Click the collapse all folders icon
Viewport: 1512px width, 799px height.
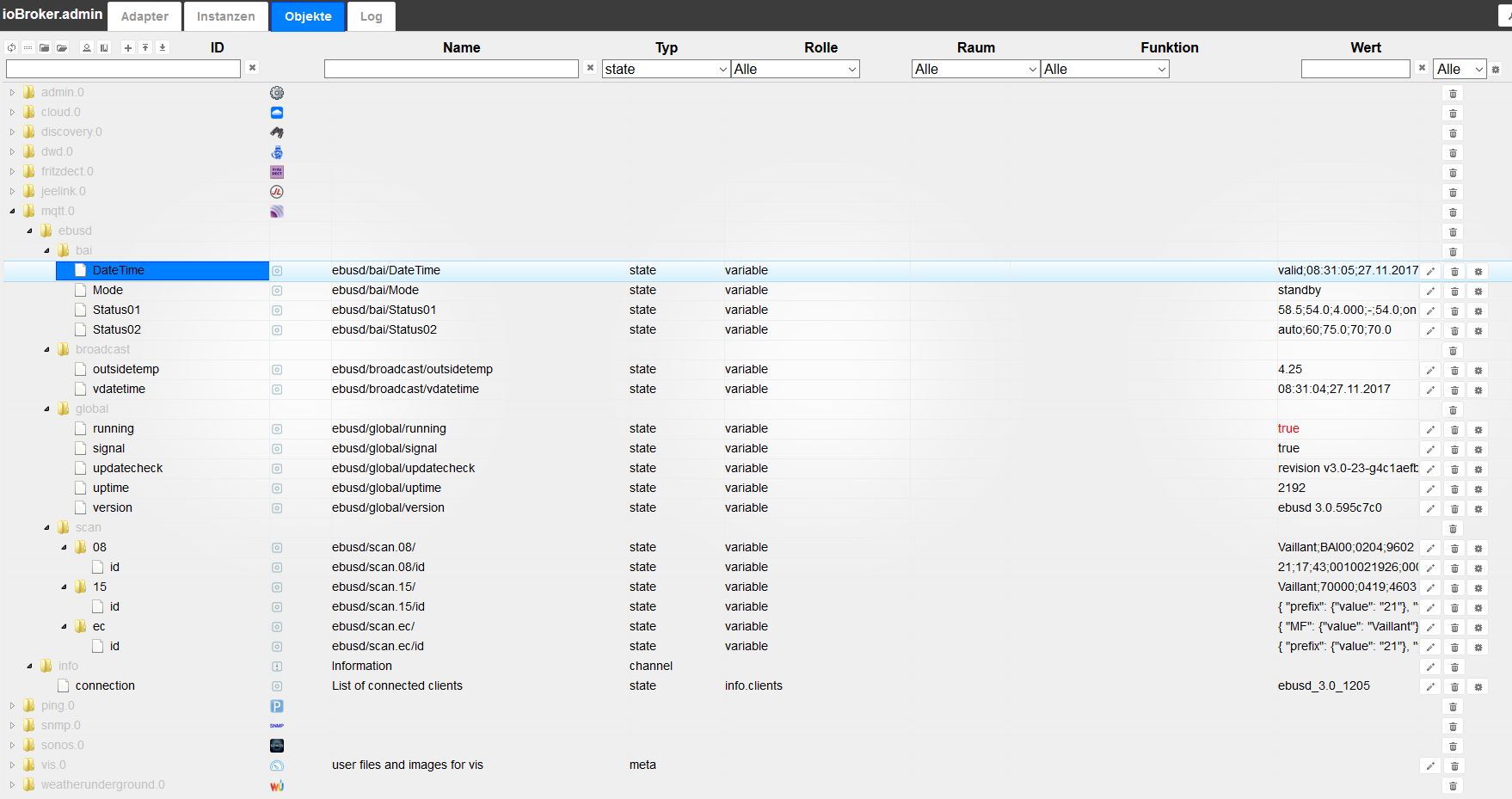click(44, 48)
